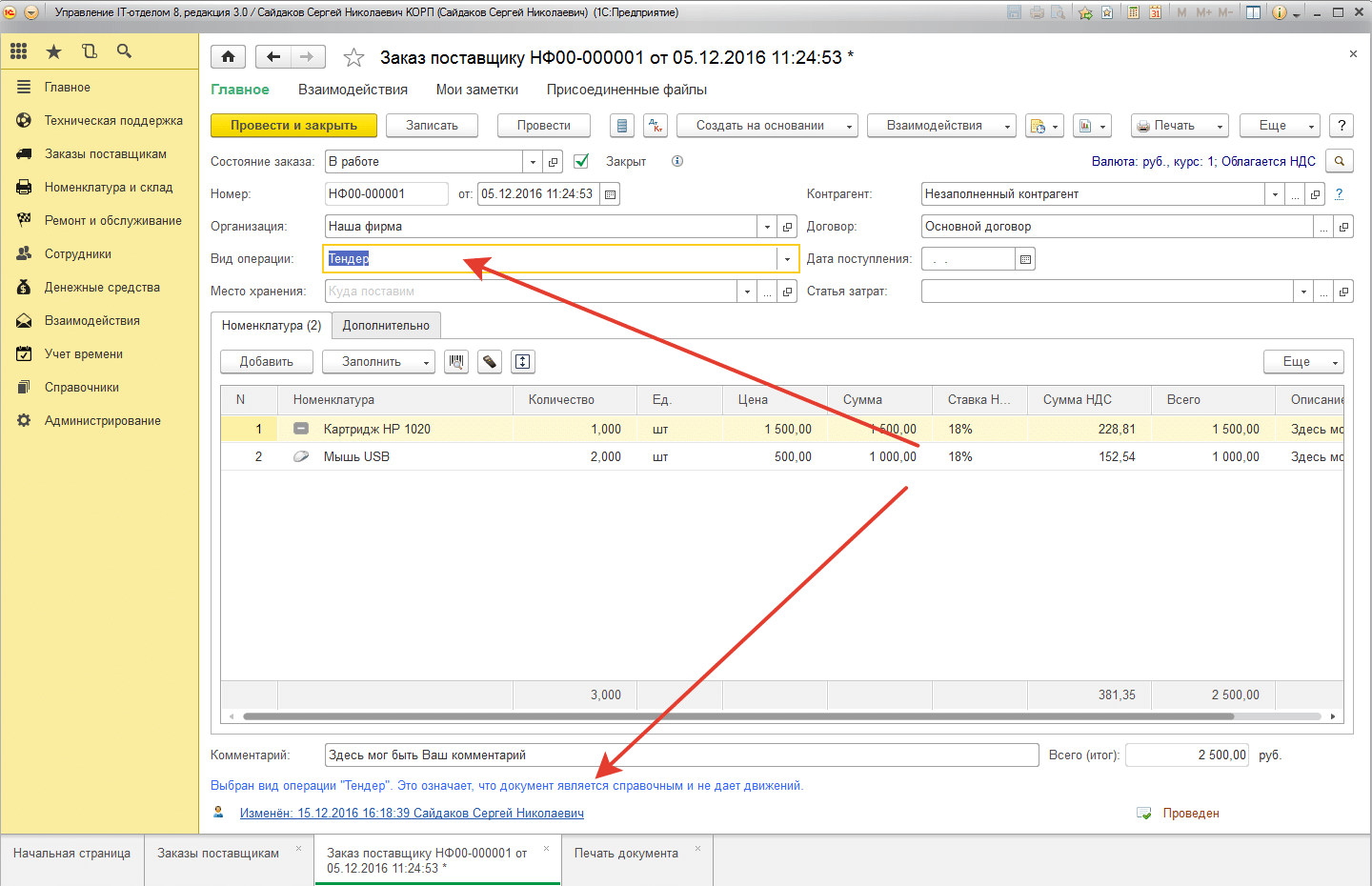Toggle the Закрыт checkbox
The image size is (1372, 886).
pos(581,162)
